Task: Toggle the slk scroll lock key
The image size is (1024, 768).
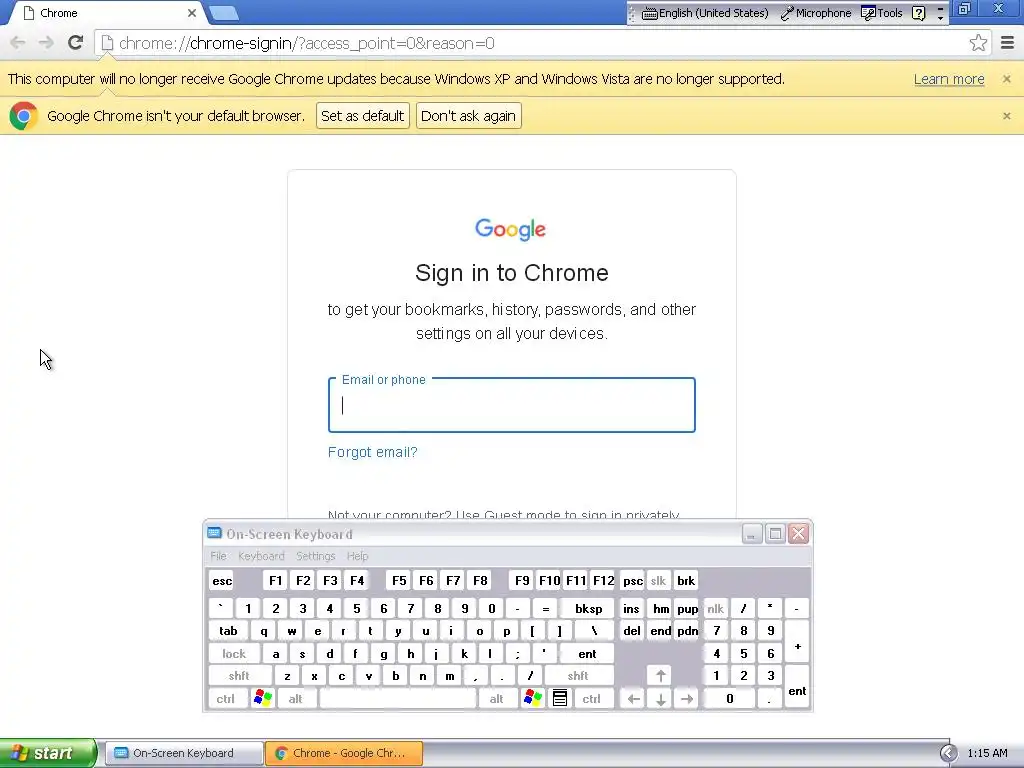Action: pos(658,581)
